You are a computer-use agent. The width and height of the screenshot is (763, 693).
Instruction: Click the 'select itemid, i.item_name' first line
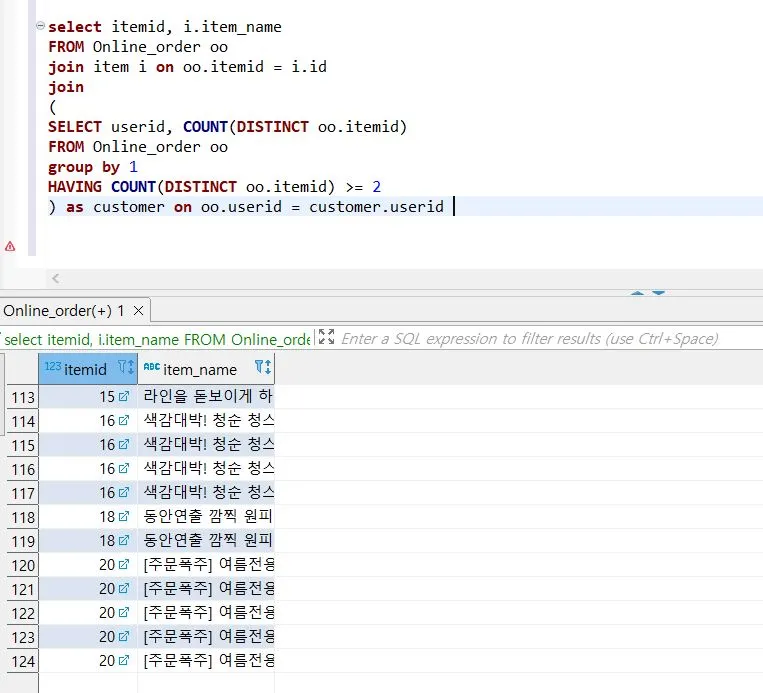click(x=164, y=27)
